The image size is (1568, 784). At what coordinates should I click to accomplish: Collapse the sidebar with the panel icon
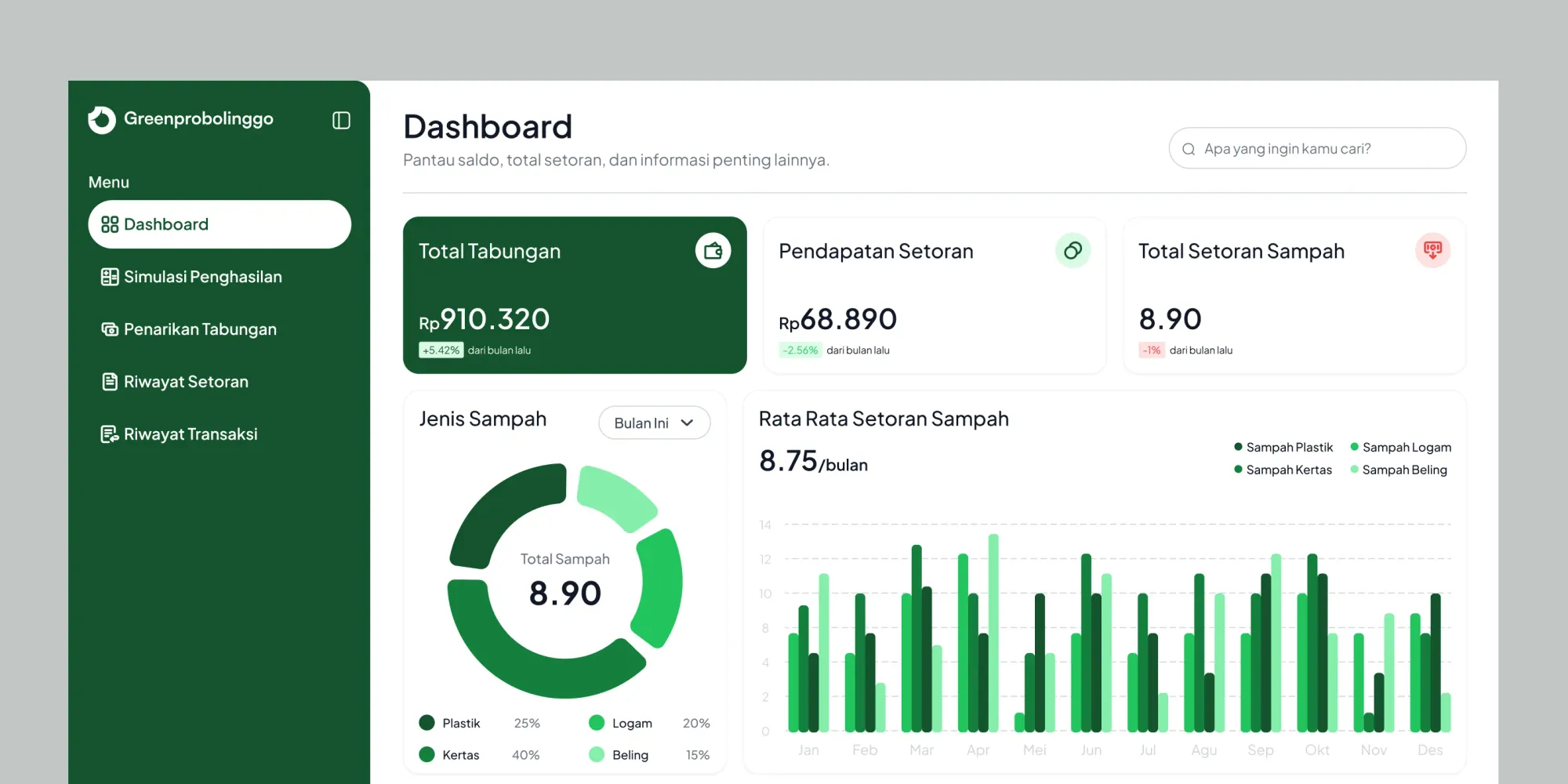tap(341, 120)
